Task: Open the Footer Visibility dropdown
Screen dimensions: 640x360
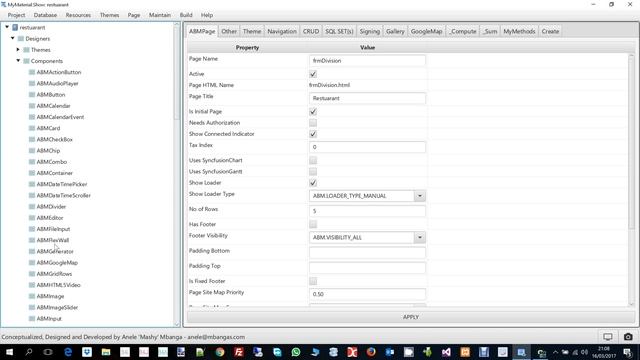Action: 420,238
